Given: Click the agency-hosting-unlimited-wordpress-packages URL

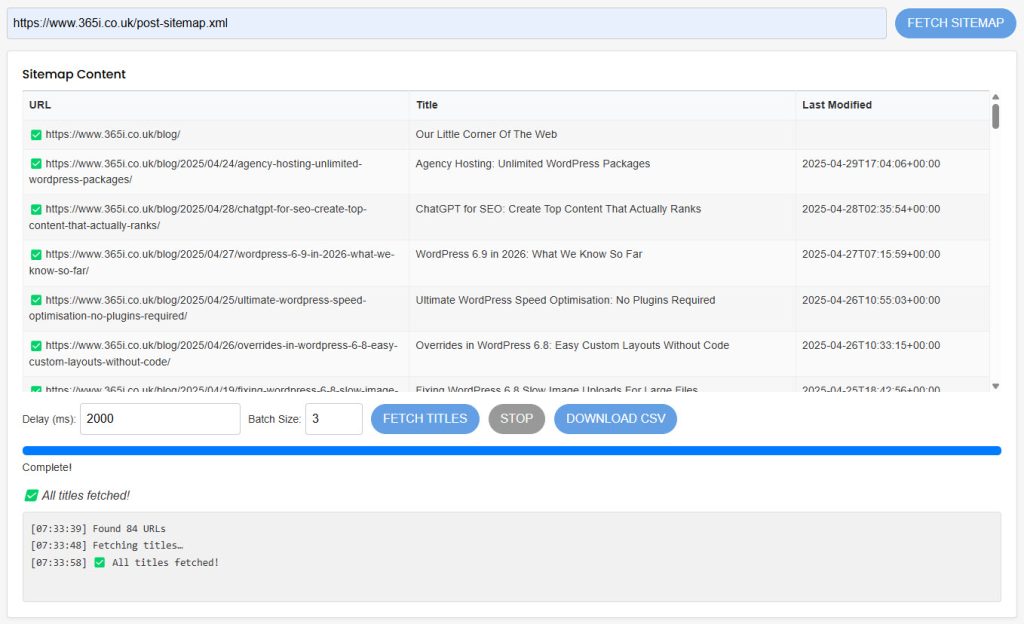Looking at the screenshot, I should coord(195,172).
